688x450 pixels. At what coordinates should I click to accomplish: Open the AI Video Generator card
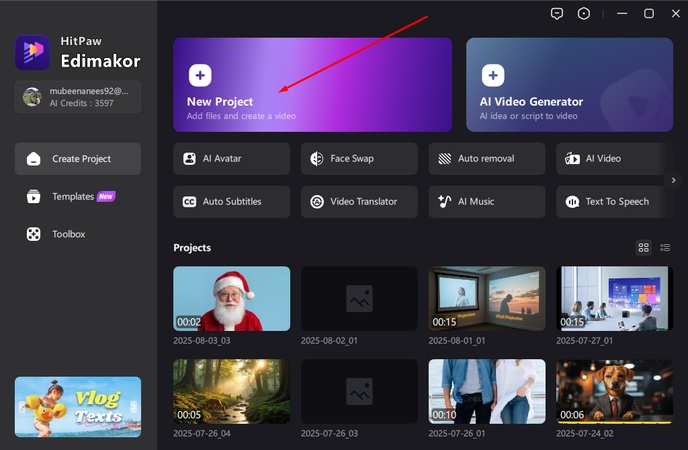pyautogui.click(x=570, y=85)
